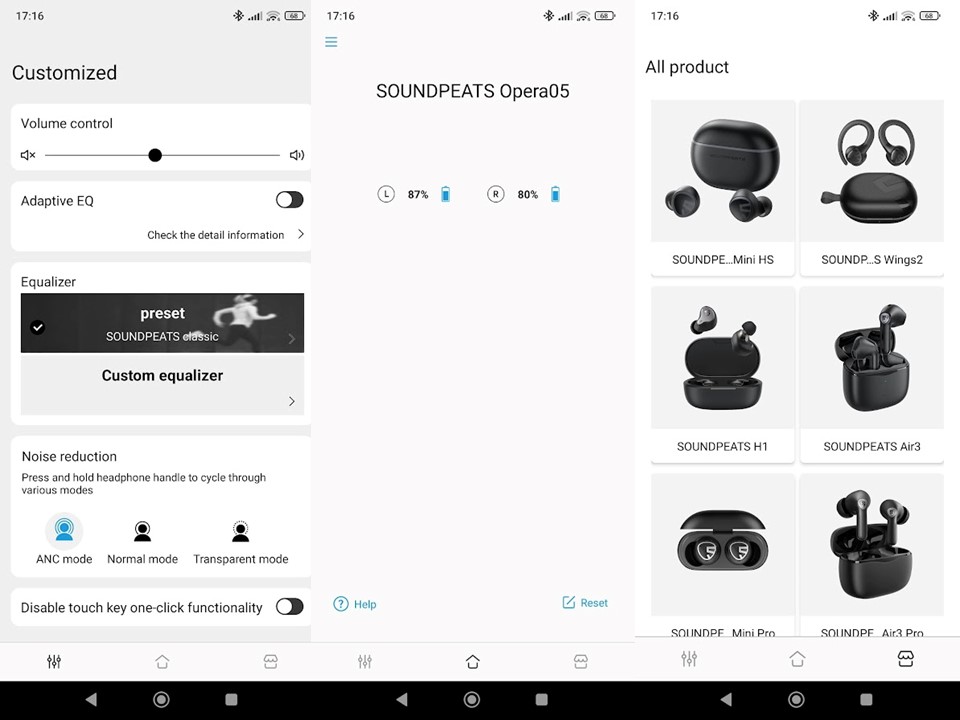960x720 pixels.
Task: Open the SOUNDPE...Mini HS product thumbnail
Action: point(723,171)
